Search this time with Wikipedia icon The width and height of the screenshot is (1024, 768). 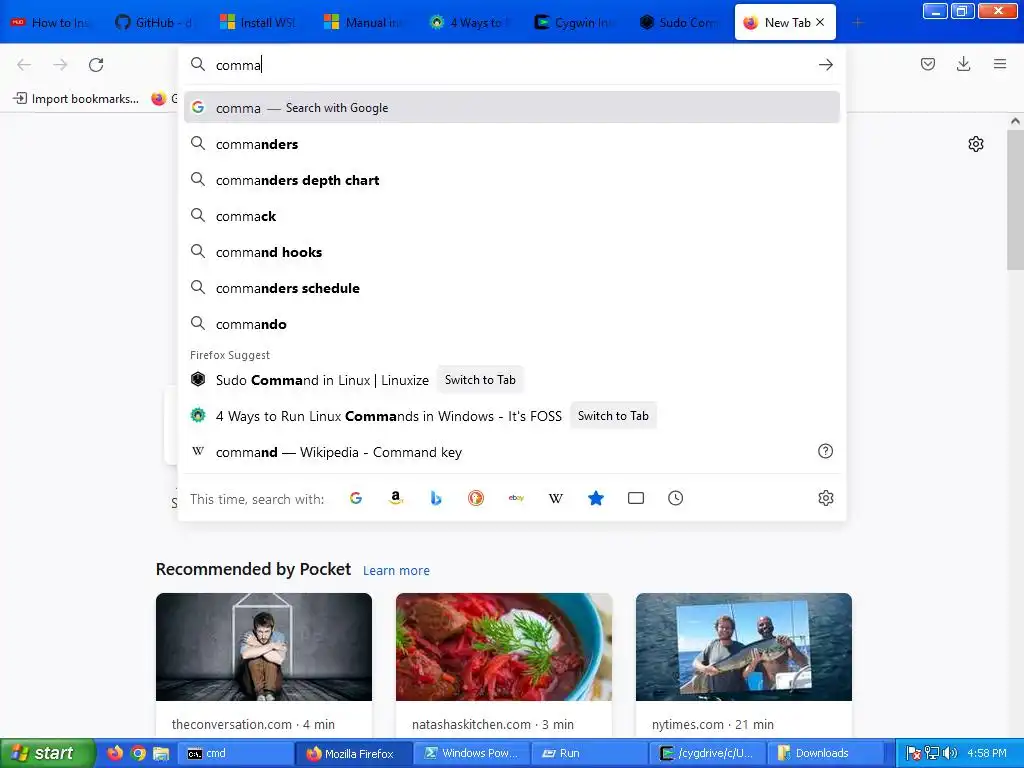(556, 498)
